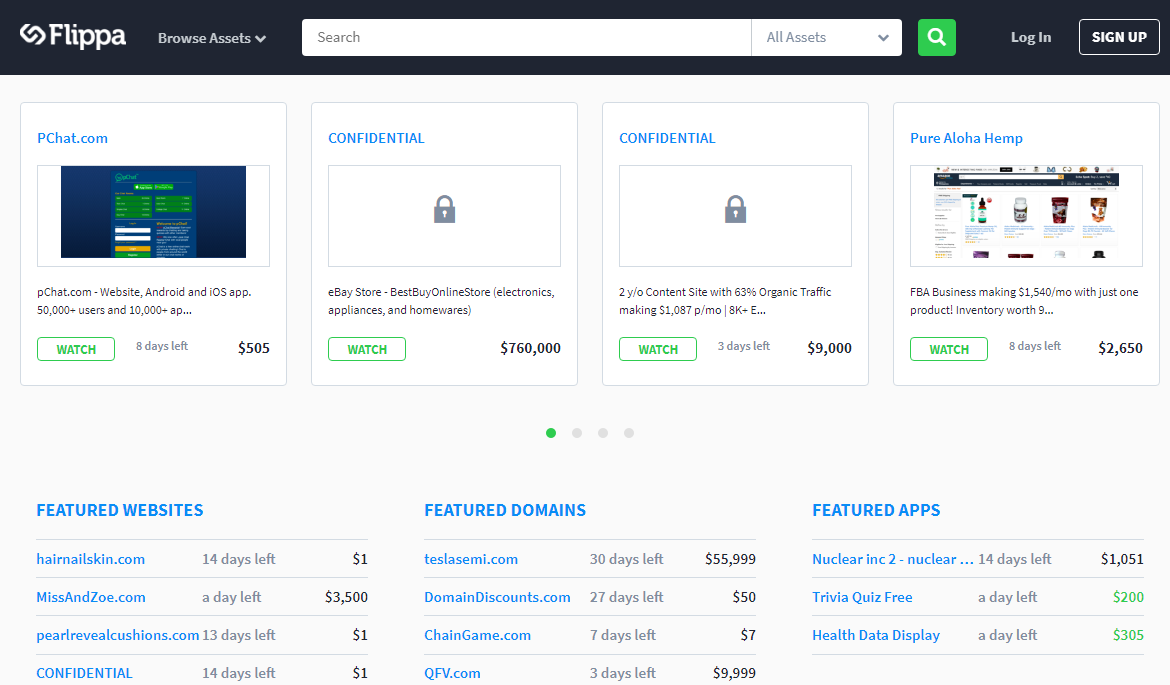Select the first carousel dot
The height and width of the screenshot is (685, 1170).
[x=551, y=433]
